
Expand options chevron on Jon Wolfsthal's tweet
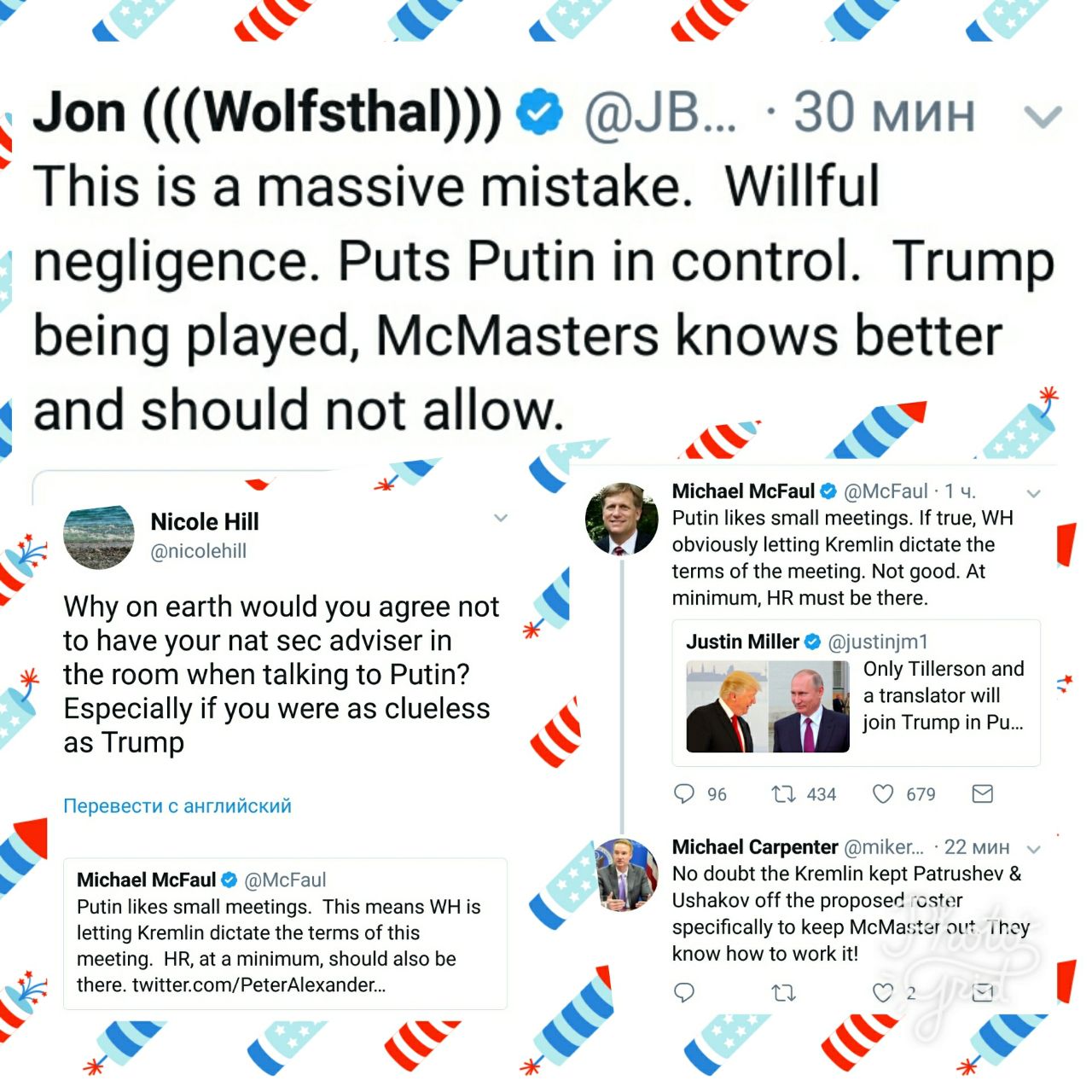click(1043, 116)
